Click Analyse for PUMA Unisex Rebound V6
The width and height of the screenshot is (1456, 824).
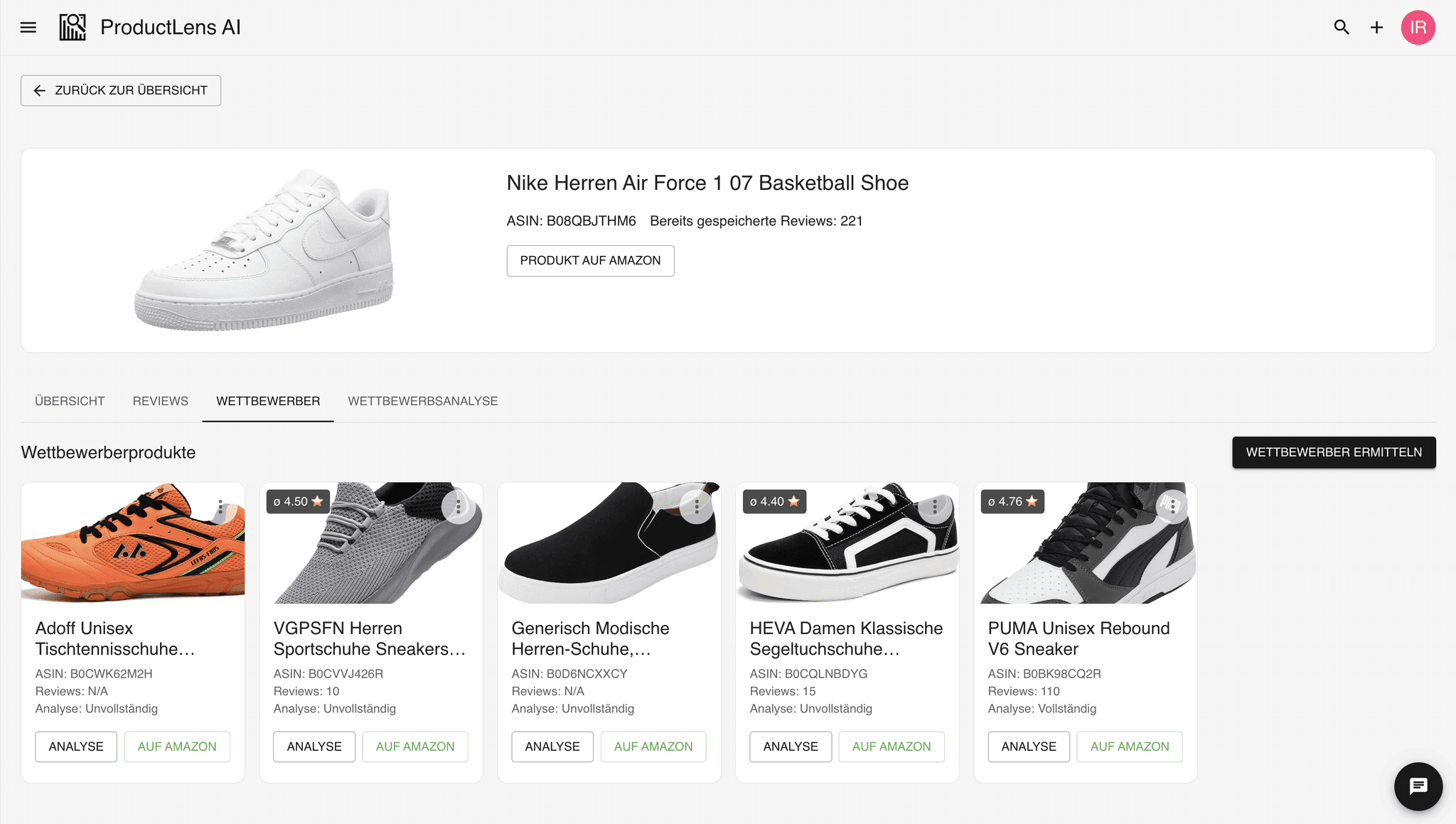click(1029, 747)
